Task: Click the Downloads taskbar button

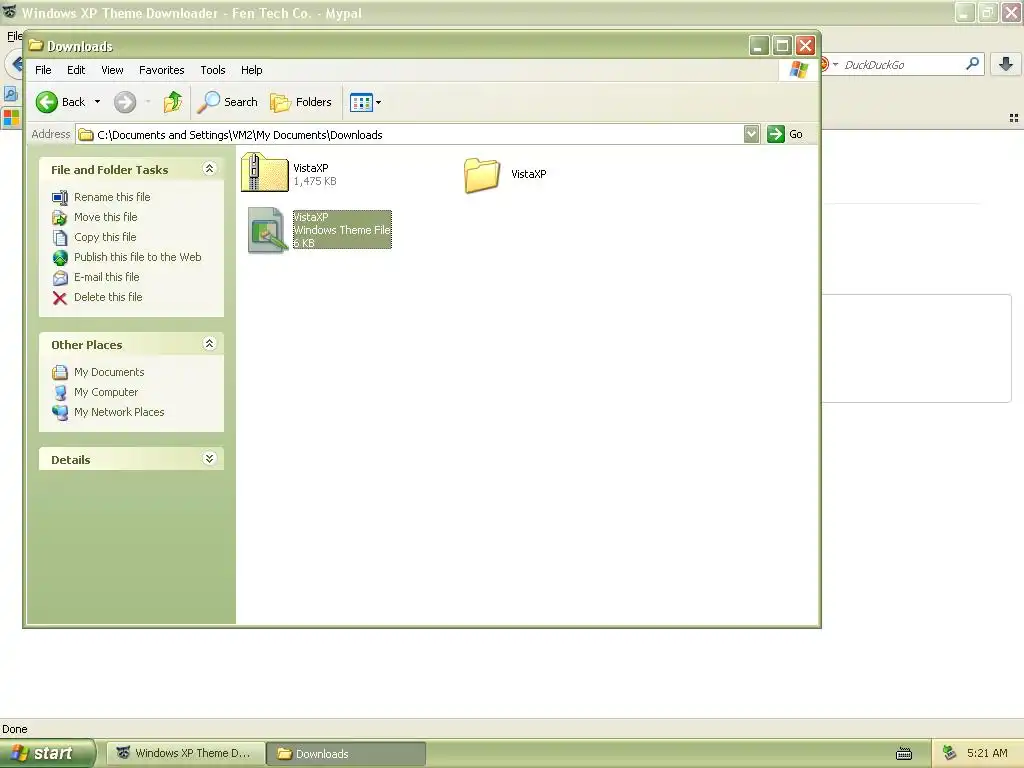Action: pos(346,753)
